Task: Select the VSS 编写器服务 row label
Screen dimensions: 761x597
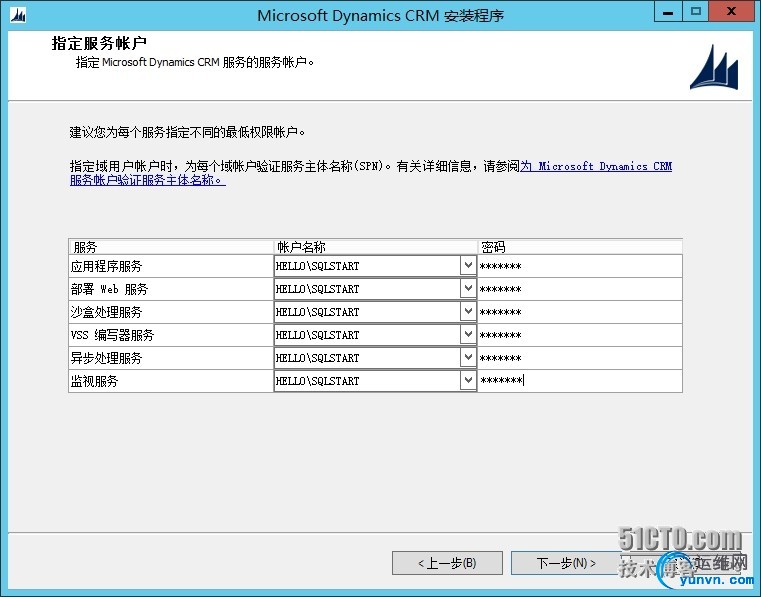Action: click(x=112, y=335)
